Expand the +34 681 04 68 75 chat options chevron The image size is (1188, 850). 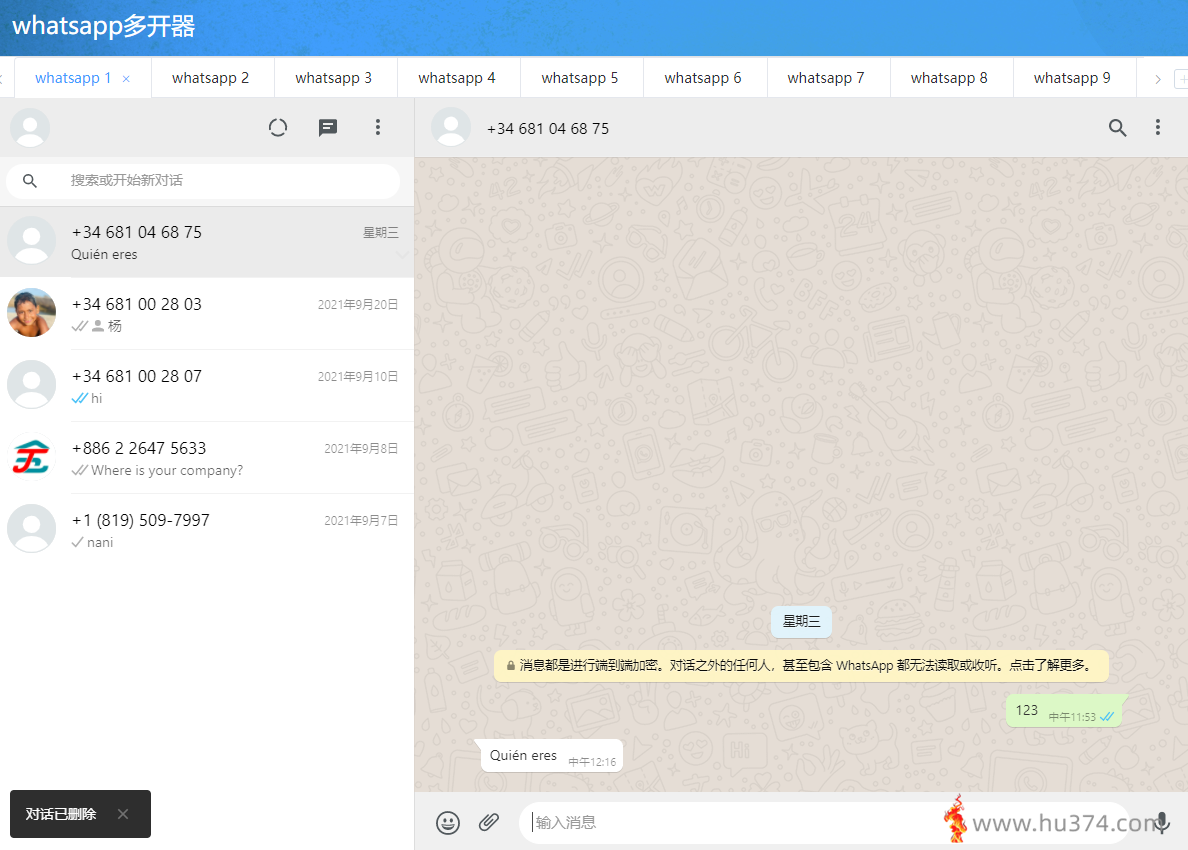coord(402,255)
